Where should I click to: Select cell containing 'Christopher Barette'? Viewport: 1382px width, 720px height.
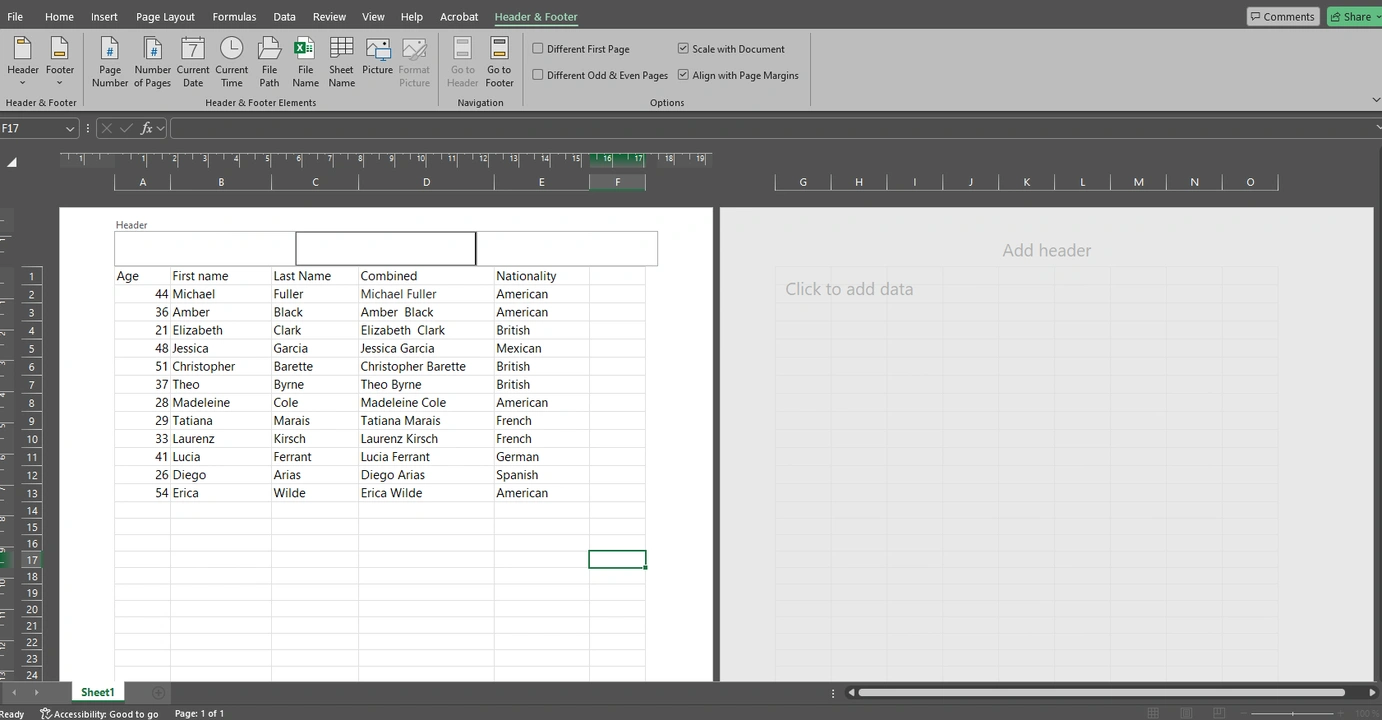(426, 366)
